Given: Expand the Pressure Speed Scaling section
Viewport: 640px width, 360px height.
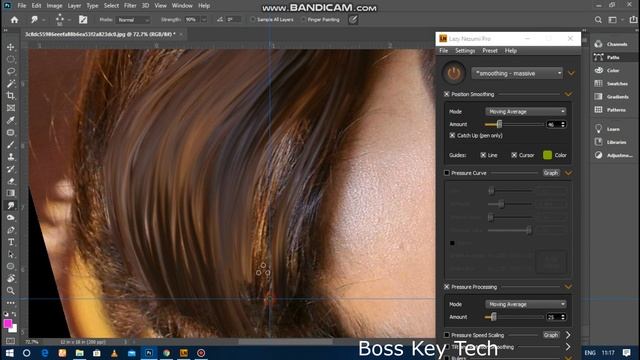Looking at the screenshot, I should pyautogui.click(x=568, y=335).
